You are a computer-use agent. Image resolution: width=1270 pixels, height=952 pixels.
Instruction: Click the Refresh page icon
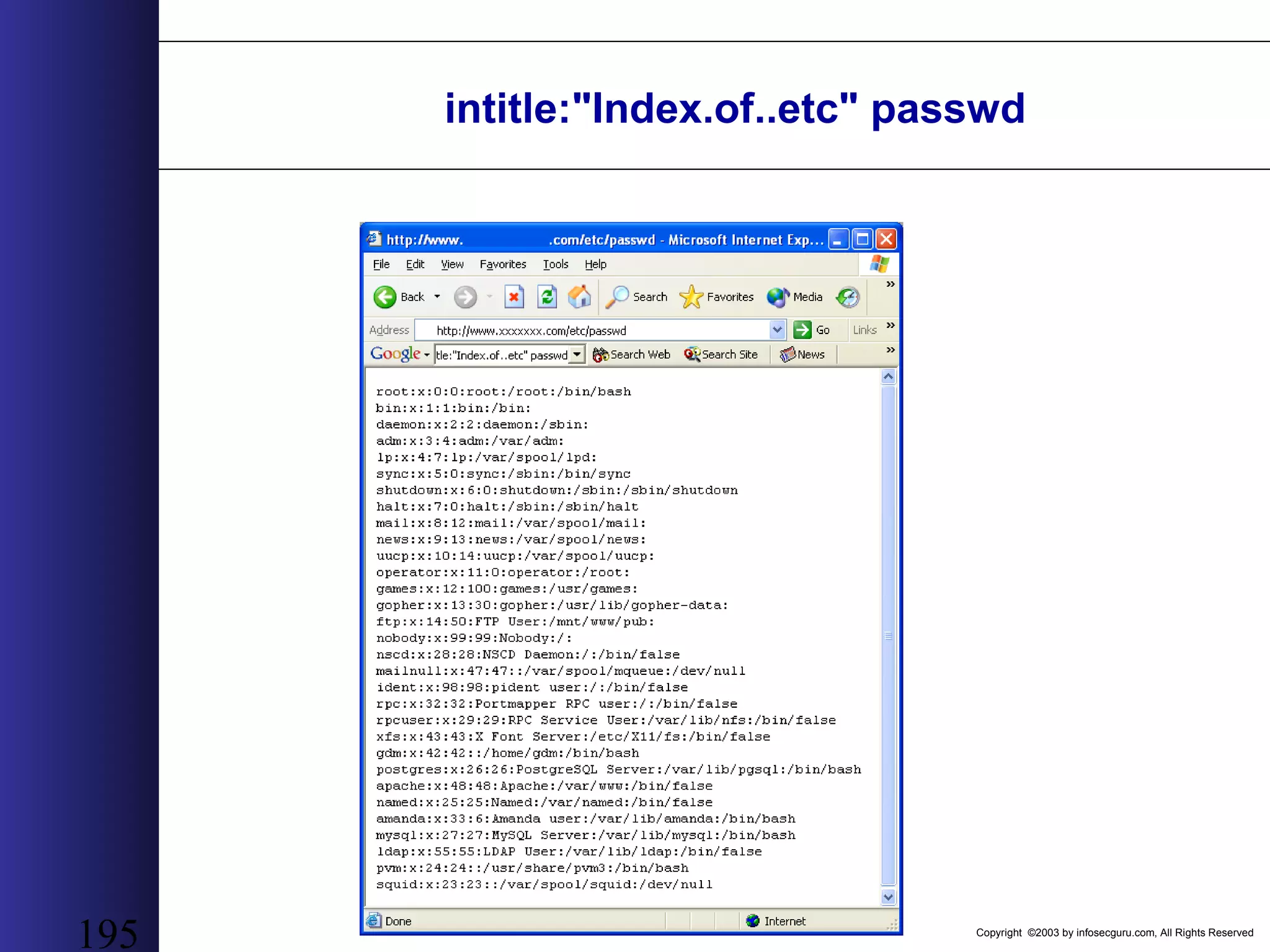pos(547,297)
